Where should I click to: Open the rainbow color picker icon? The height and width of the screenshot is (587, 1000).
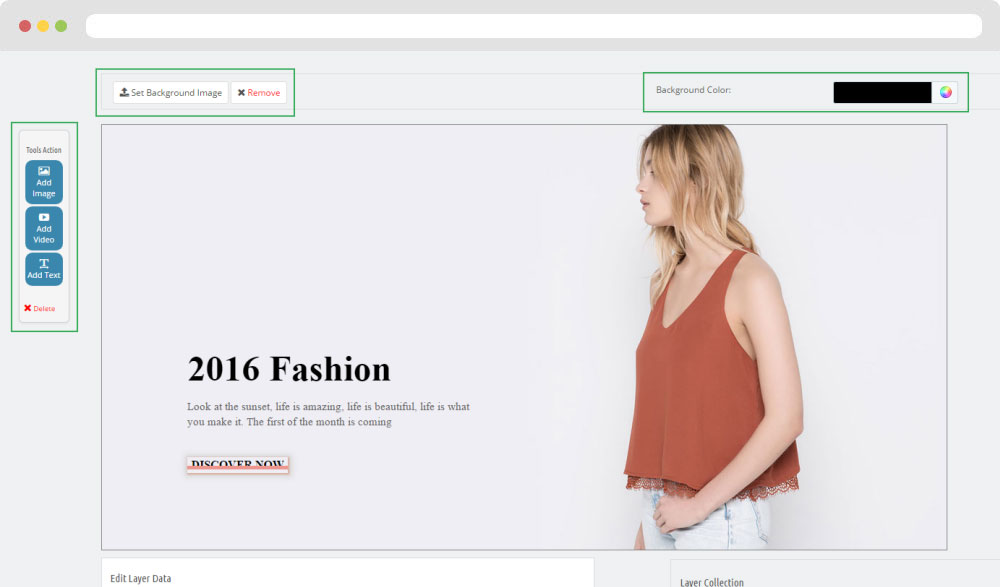pyautogui.click(x=946, y=93)
